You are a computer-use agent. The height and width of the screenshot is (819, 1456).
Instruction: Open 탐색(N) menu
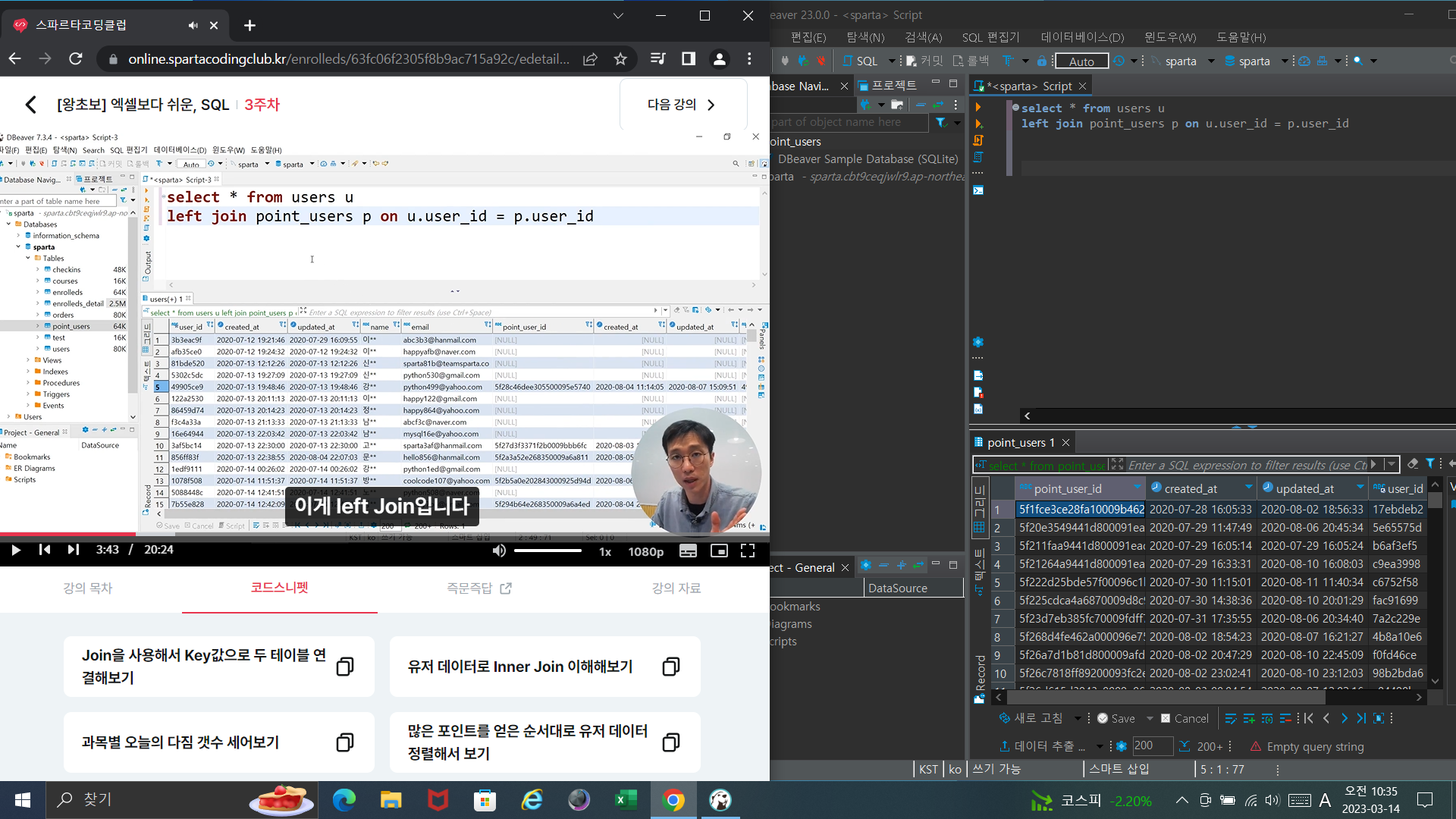pyautogui.click(x=865, y=37)
